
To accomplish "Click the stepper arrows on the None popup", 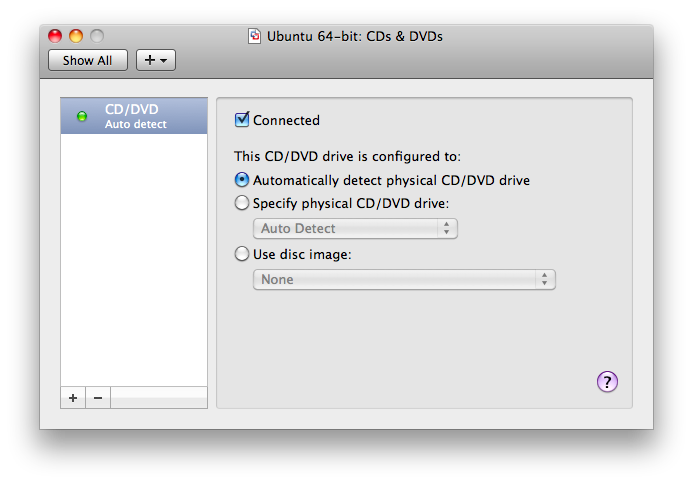I will point(544,279).
